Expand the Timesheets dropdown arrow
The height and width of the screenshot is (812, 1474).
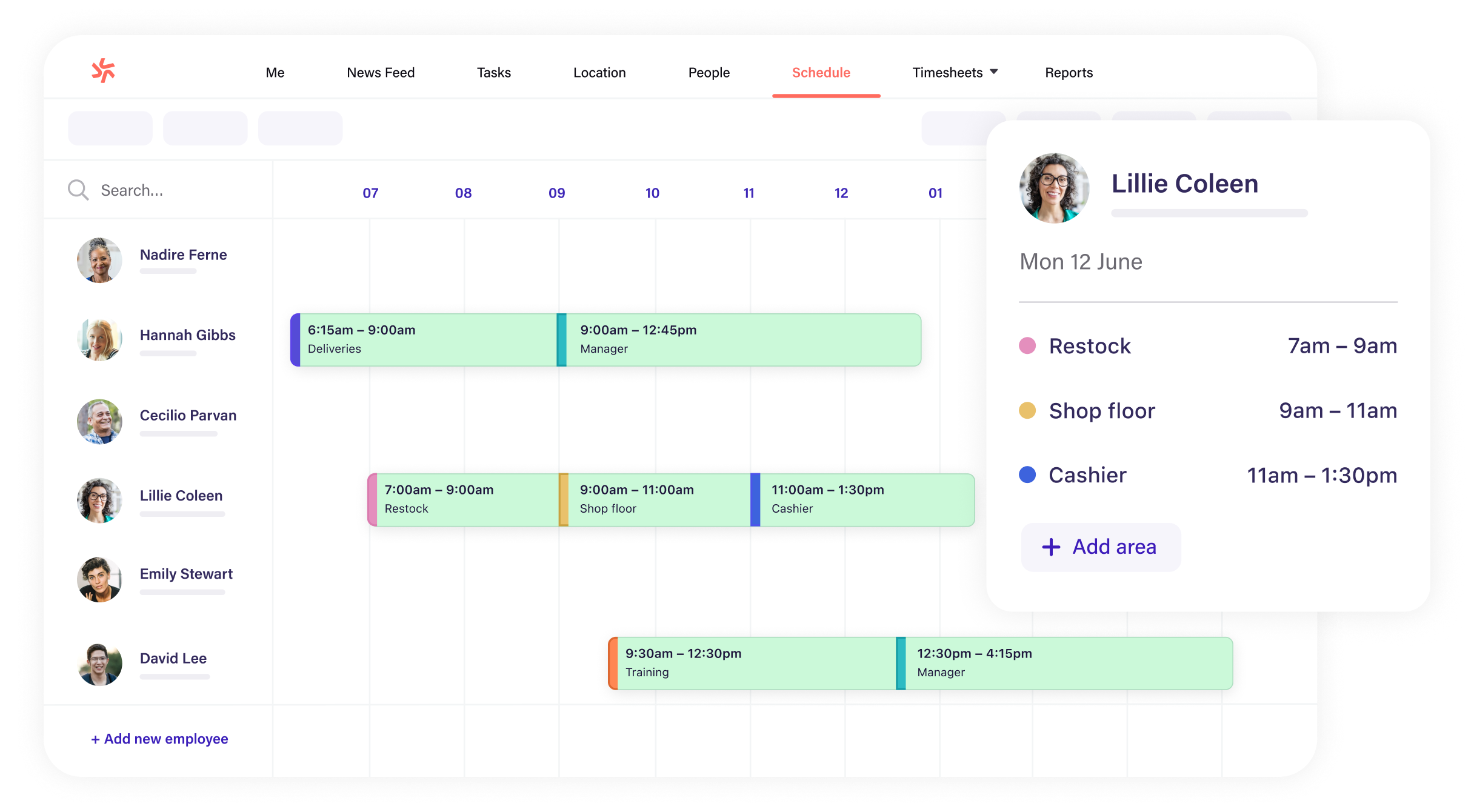coord(994,72)
